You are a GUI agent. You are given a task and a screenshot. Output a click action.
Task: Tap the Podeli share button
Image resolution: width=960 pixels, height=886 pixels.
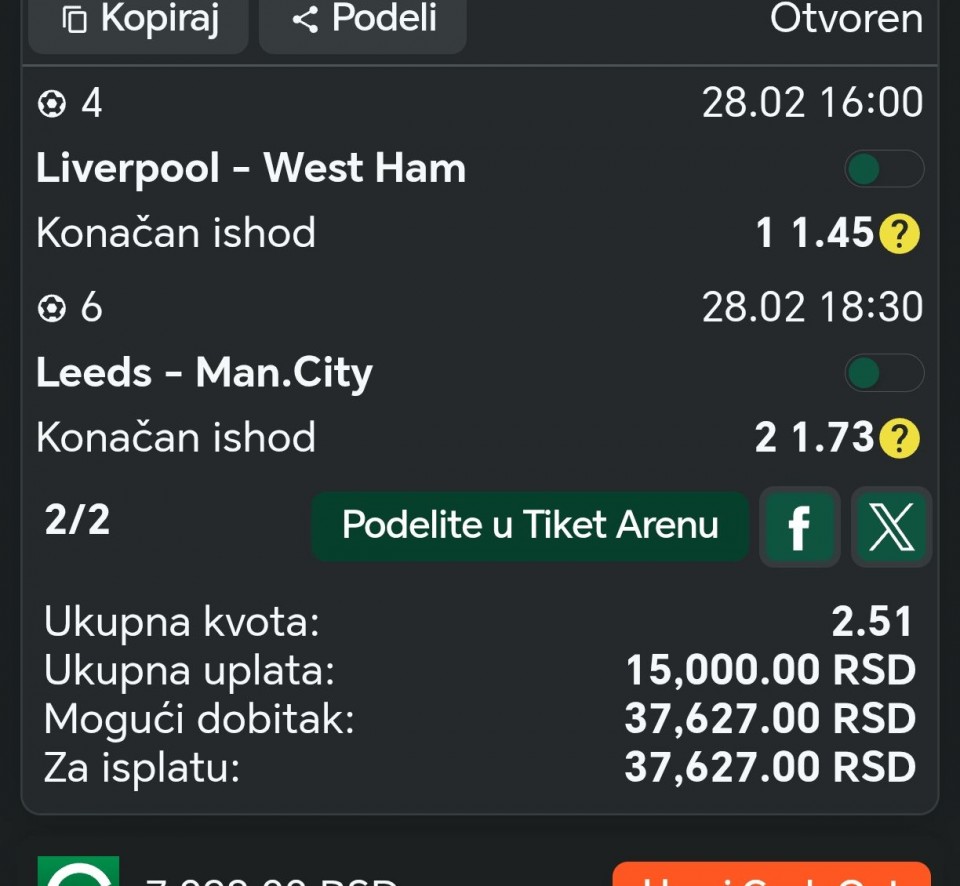point(362,21)
